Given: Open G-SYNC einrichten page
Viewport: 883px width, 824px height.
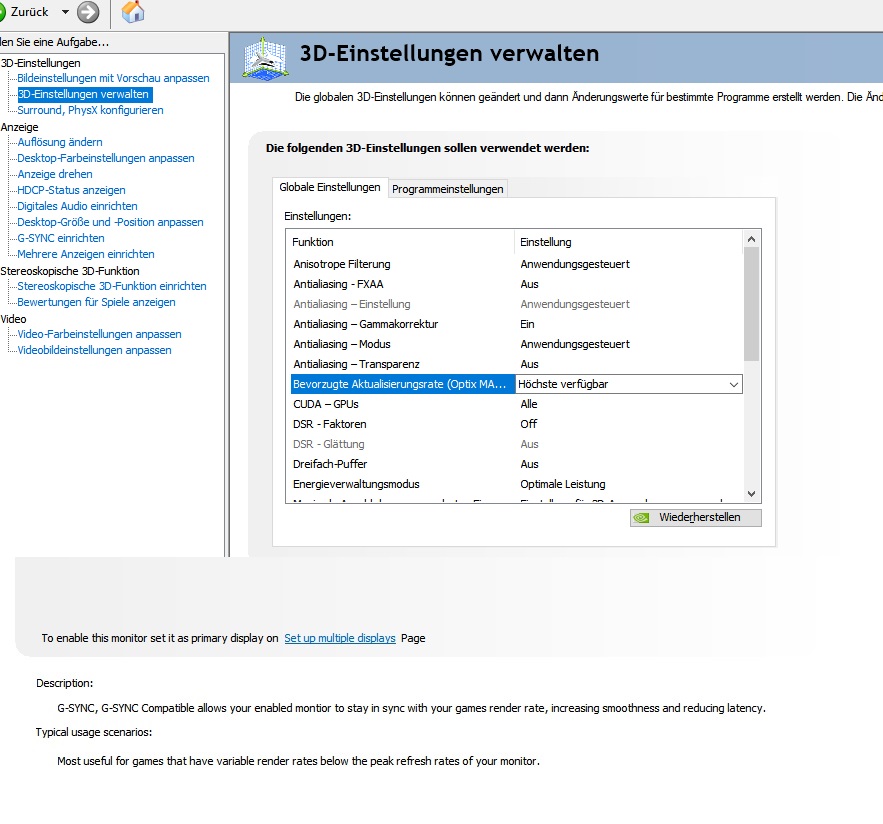Looking at the screenshot, I should click(61, 238).
